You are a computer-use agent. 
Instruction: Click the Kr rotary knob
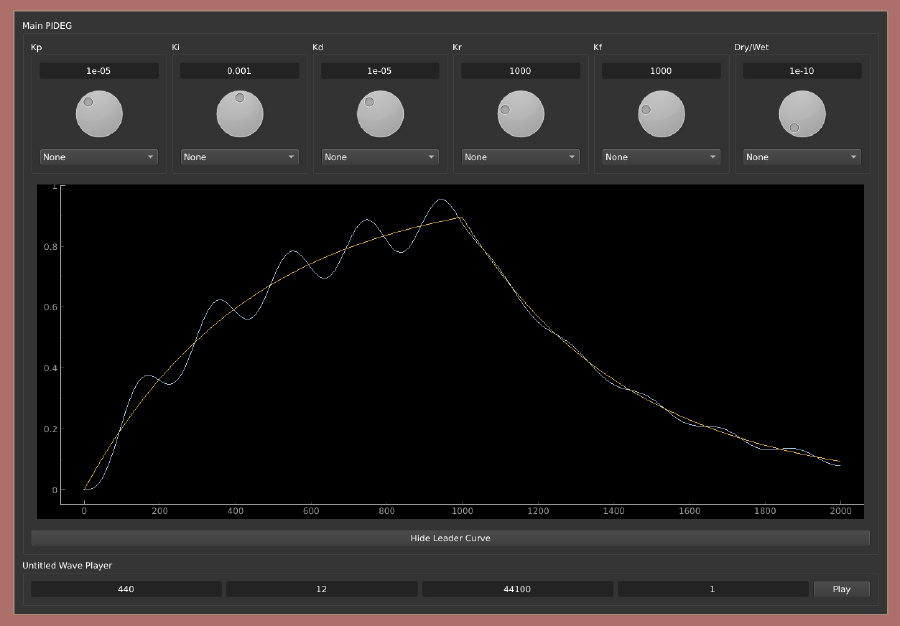coord(521,114)
